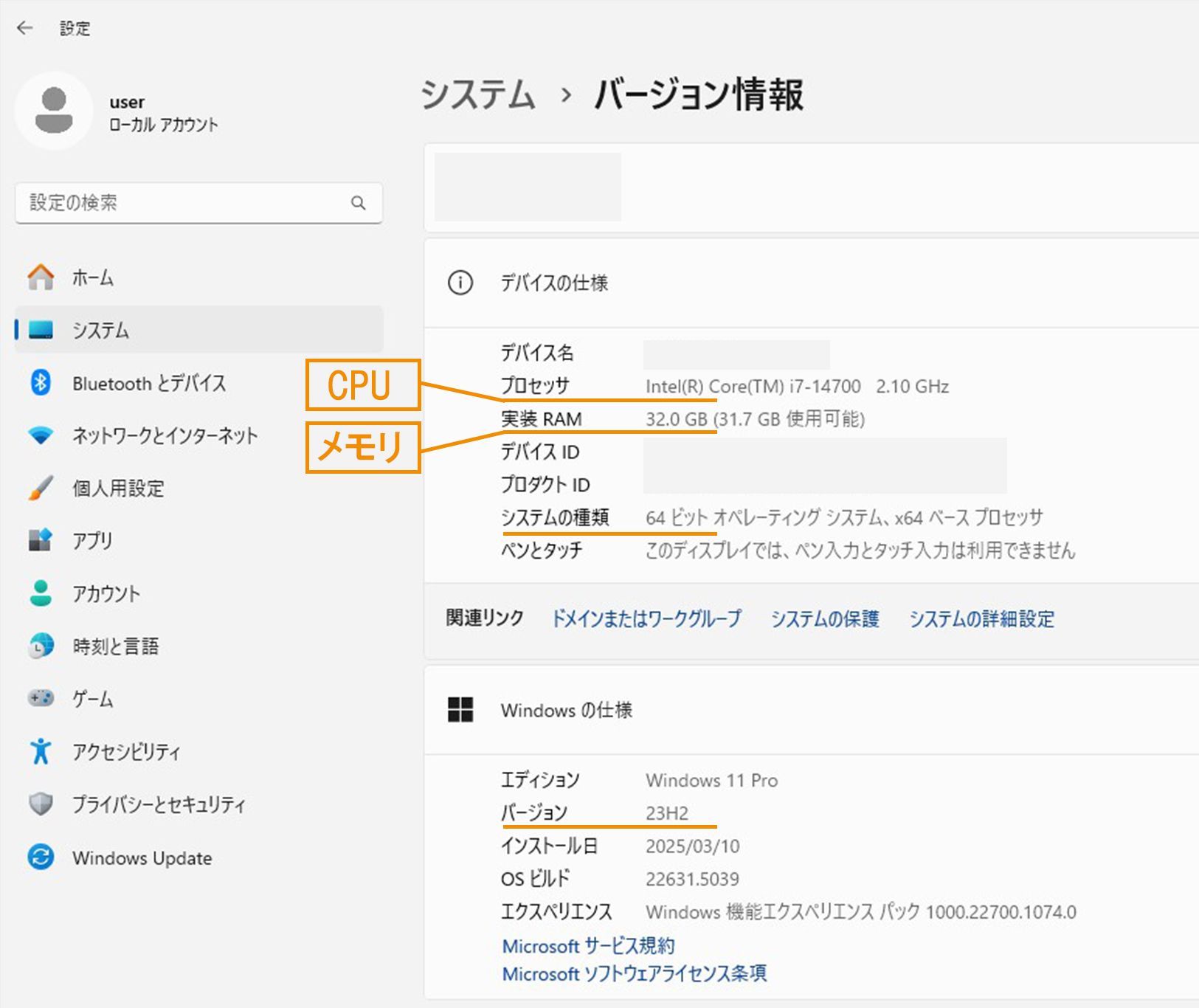This screenshot has height=1008, width=1199.
Task: Click the Home house icon
Action: point(41,277)
